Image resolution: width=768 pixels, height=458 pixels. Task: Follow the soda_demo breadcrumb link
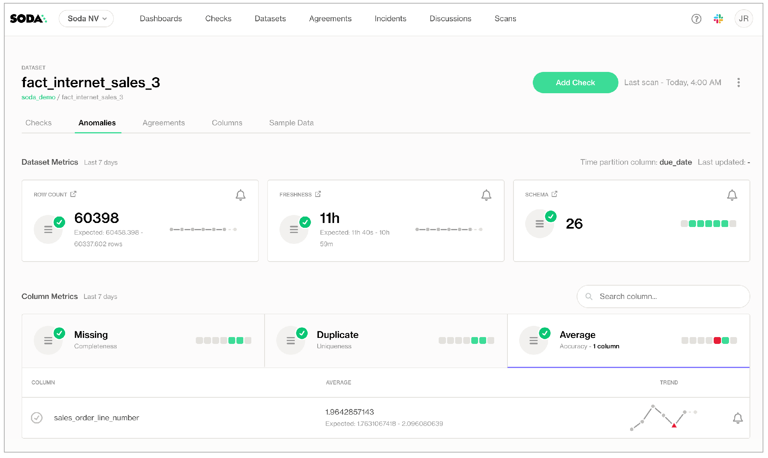tap(38, 97)
